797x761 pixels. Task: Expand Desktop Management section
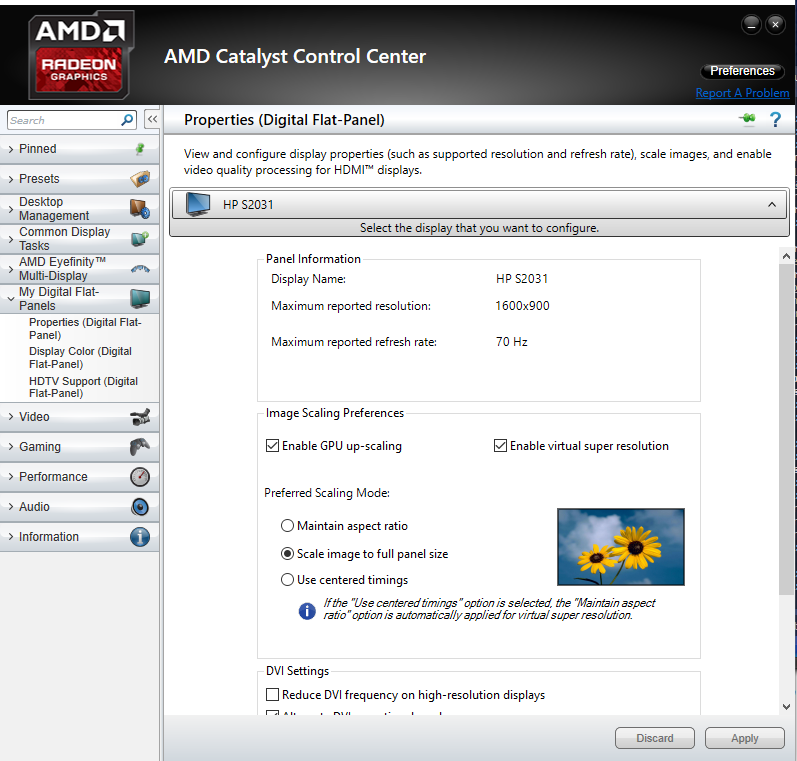tap(79, 209)
